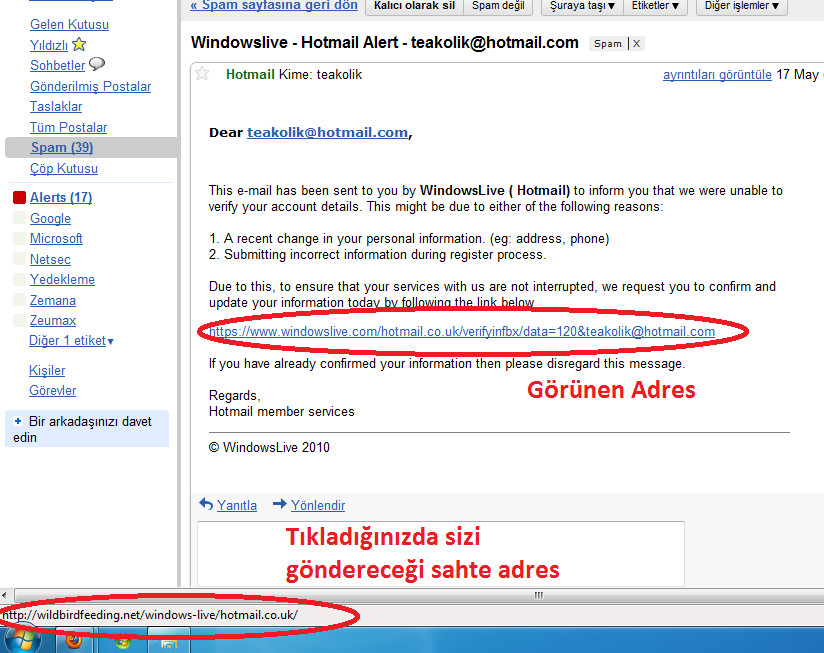Open the Etiketler dropdown

[x=655, y=6]
